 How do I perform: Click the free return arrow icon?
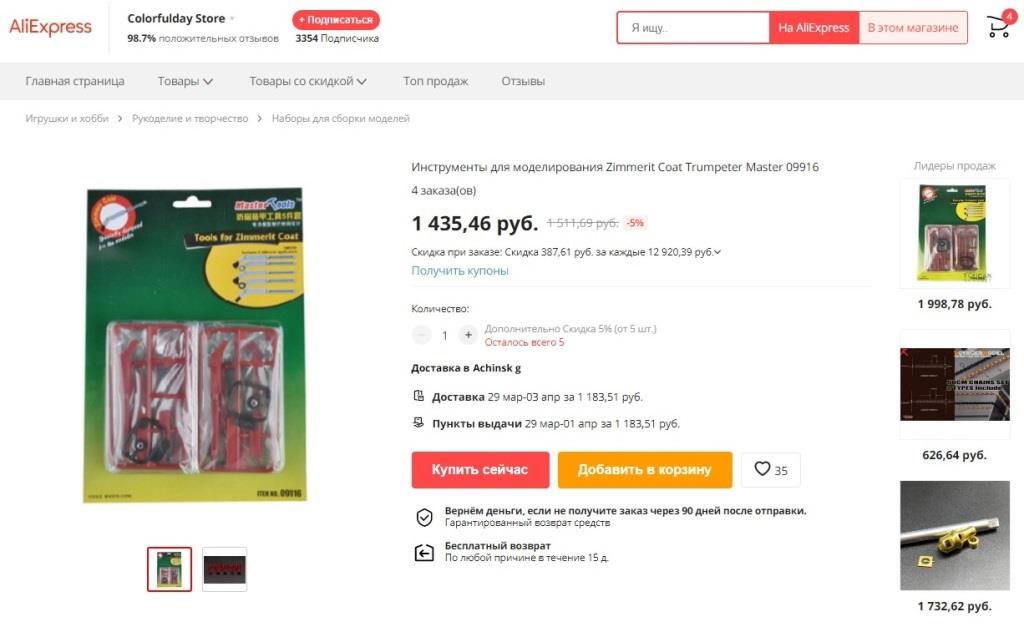[x=424, y=553]
